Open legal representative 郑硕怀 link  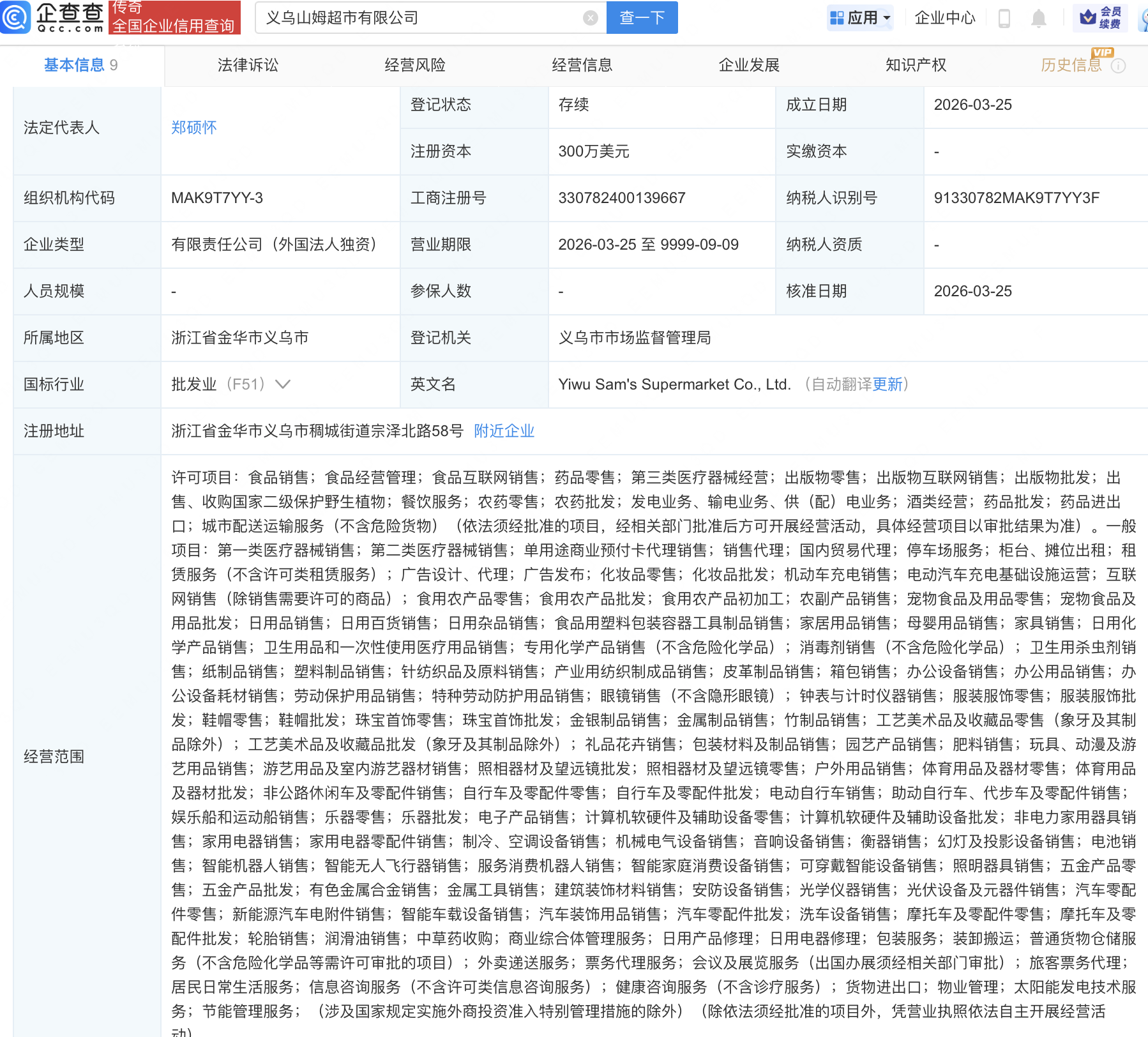193,128
